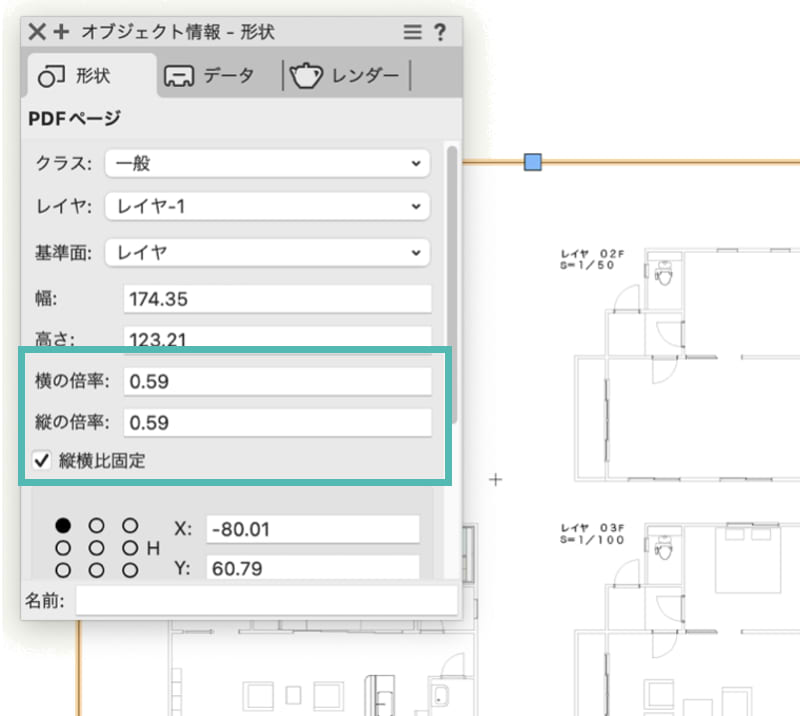Click the X coordinate field showing -80.01
The width and height of the screenshot is (800, 716).
[313, 528]
